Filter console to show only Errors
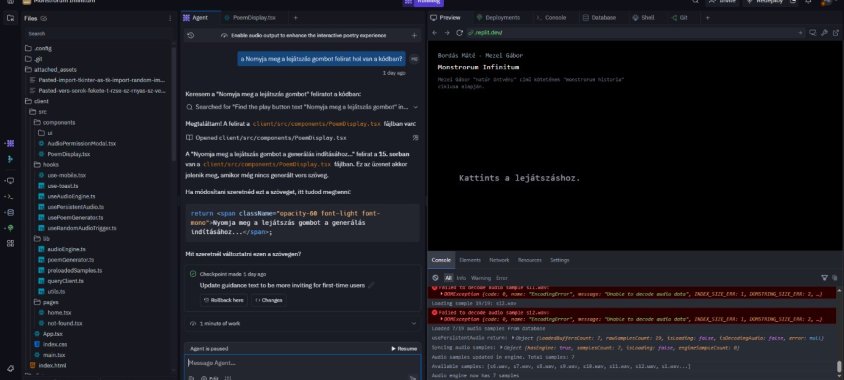844x380 pixels. point(502,278)
